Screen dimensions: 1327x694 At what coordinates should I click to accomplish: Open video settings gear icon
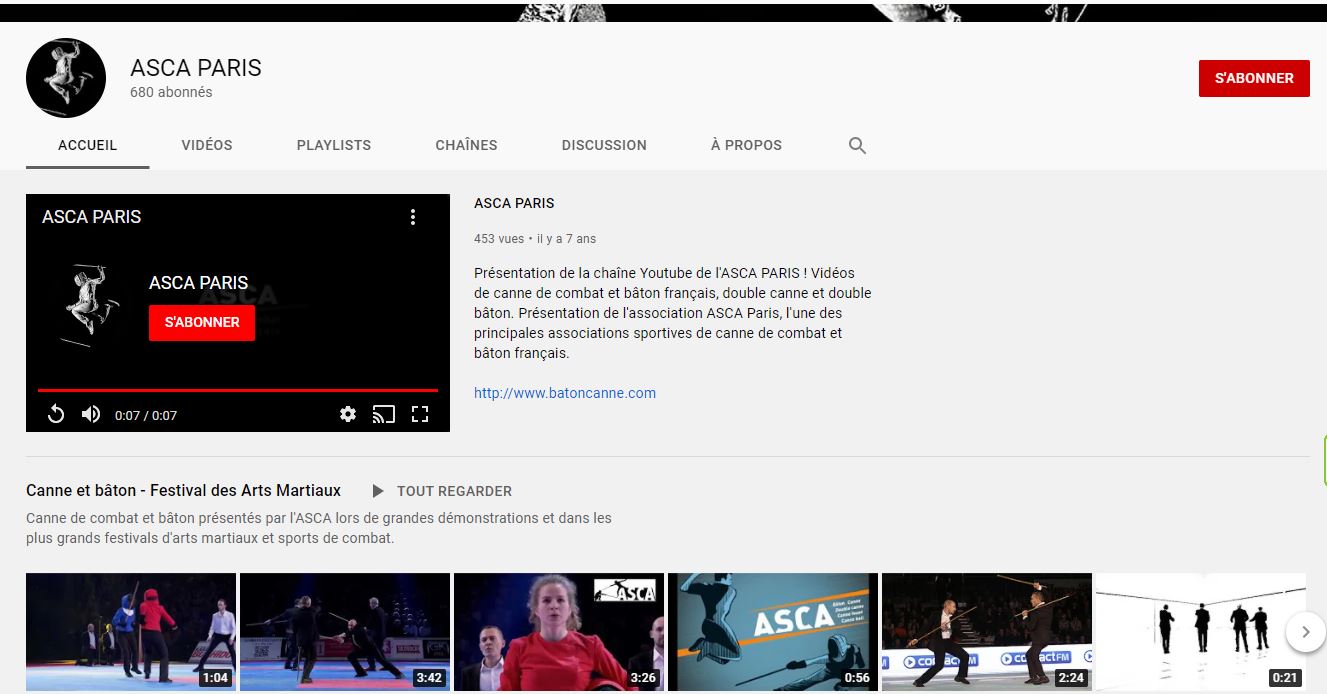pyautogui.click(x=348, y=414)
